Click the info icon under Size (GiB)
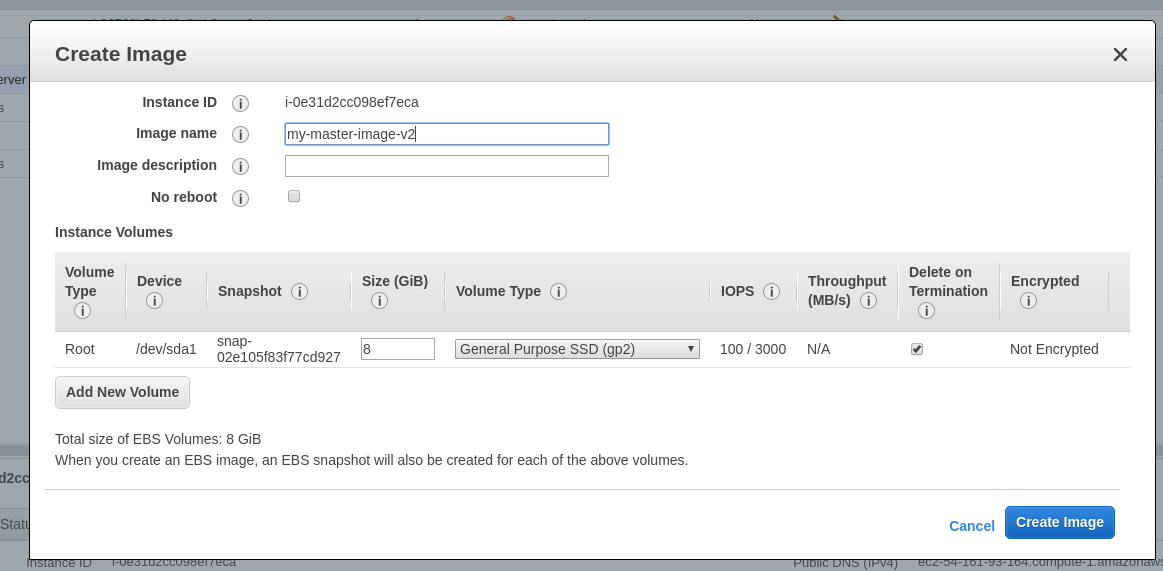Screen dimensions: 1163x571 379,301
